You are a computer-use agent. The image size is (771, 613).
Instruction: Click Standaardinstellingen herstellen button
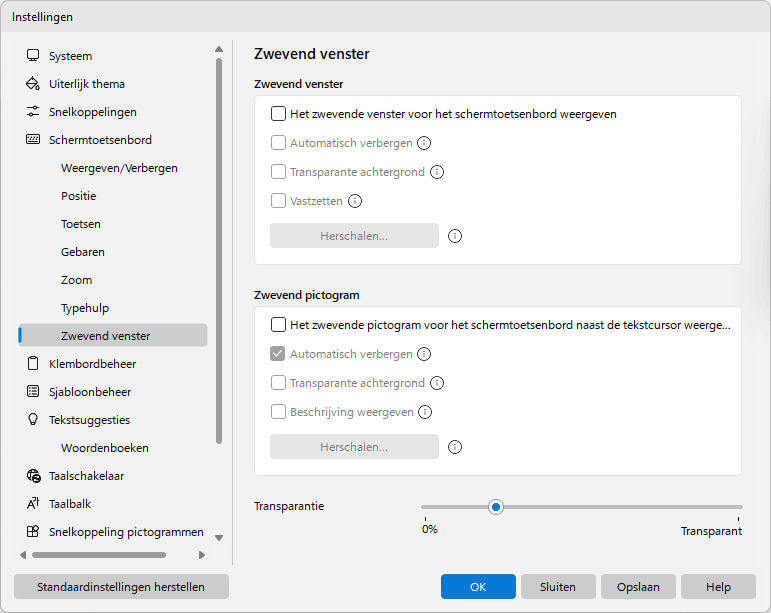tap(121, 587)
